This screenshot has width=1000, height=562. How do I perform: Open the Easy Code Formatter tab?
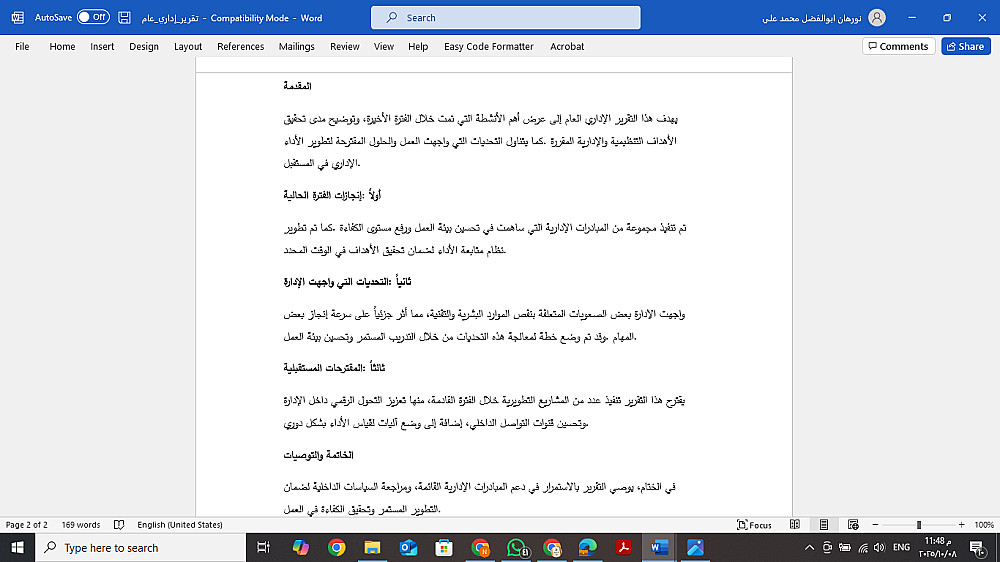coord(489,47)
